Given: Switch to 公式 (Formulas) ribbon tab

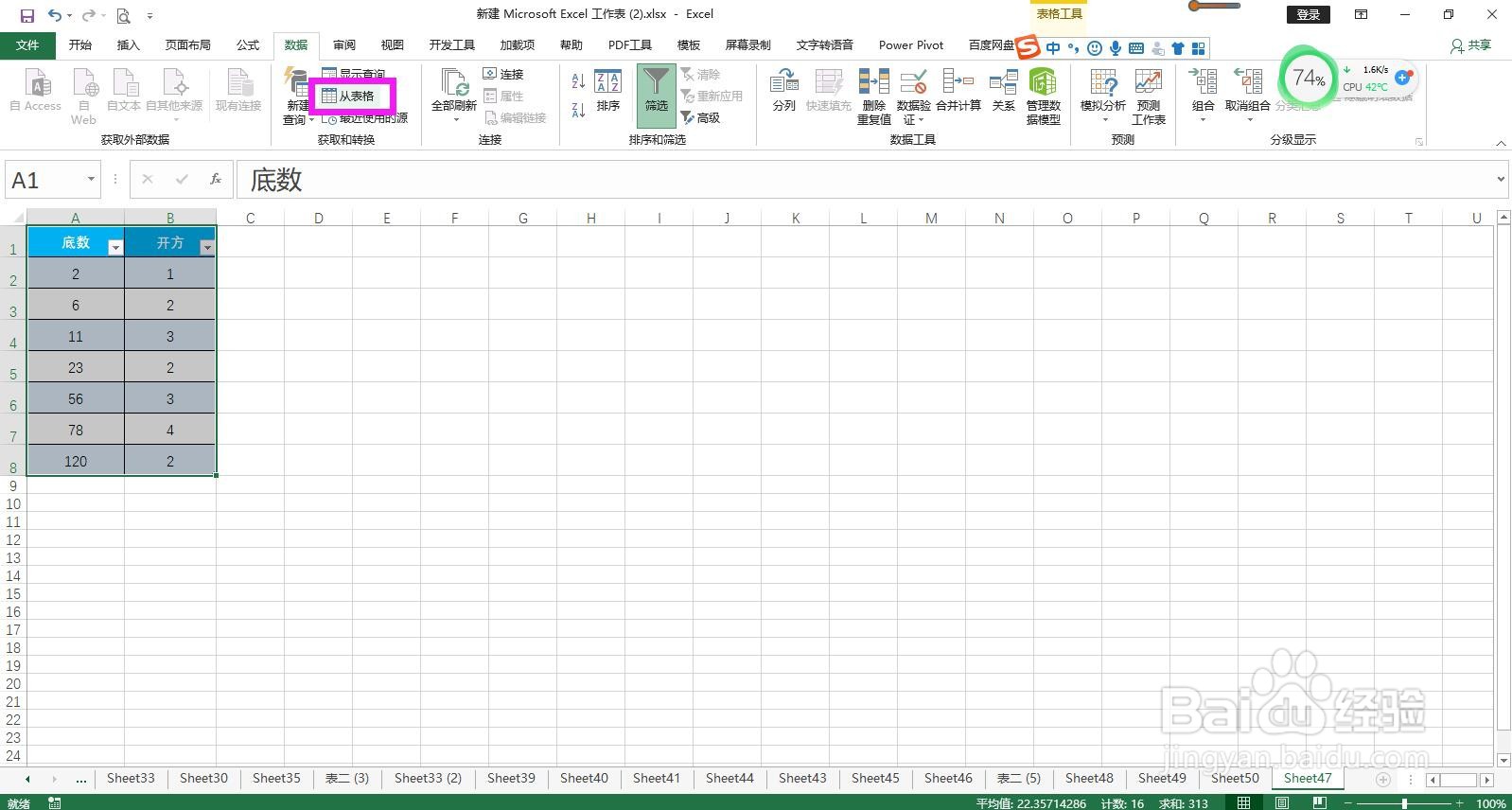Looking at the screenshot, I should 248,44.
